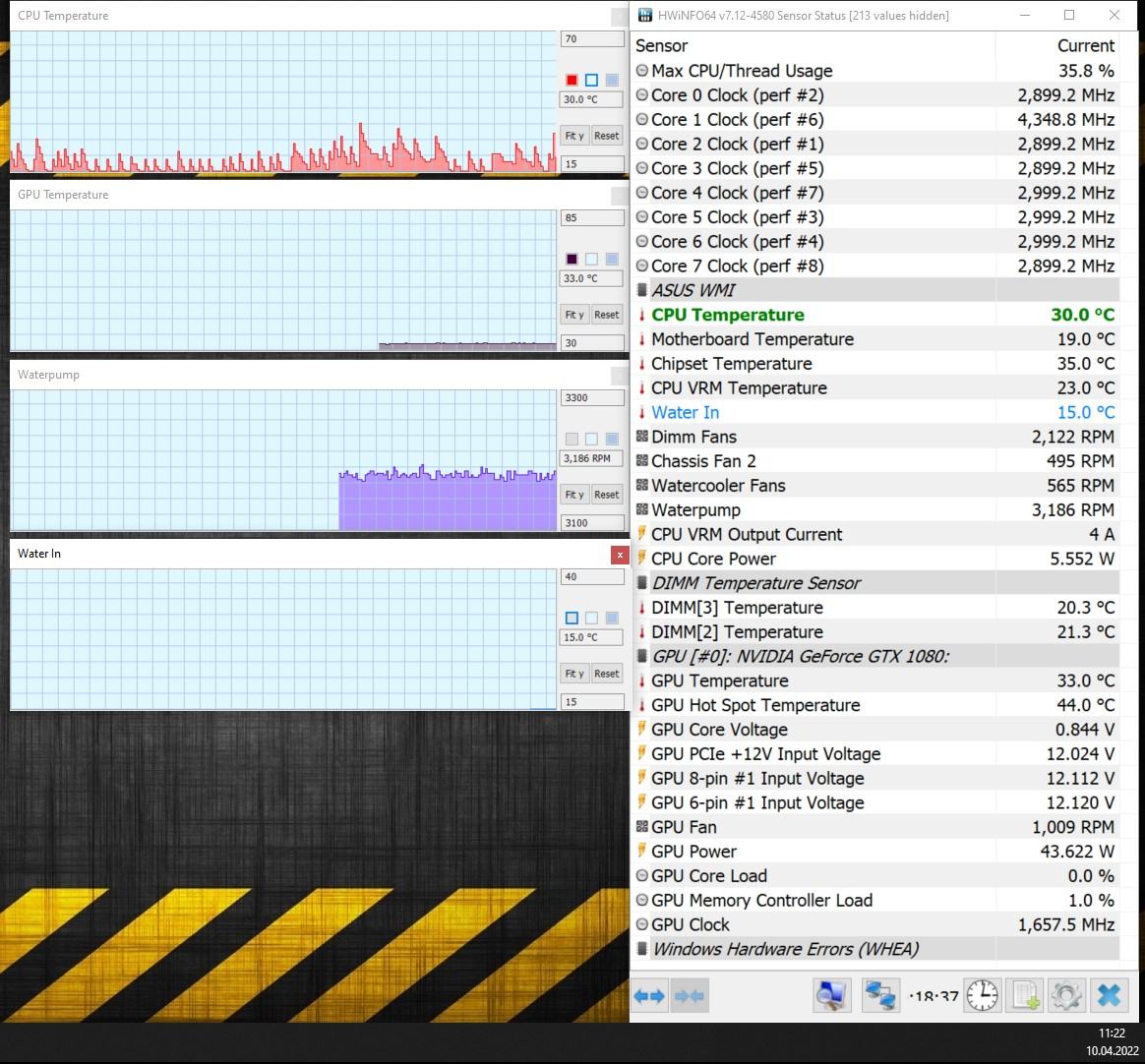Click HWiNFO shrink columns arrows button
The width and height of the screenshot is (1145, 1064).
point(690,995)
